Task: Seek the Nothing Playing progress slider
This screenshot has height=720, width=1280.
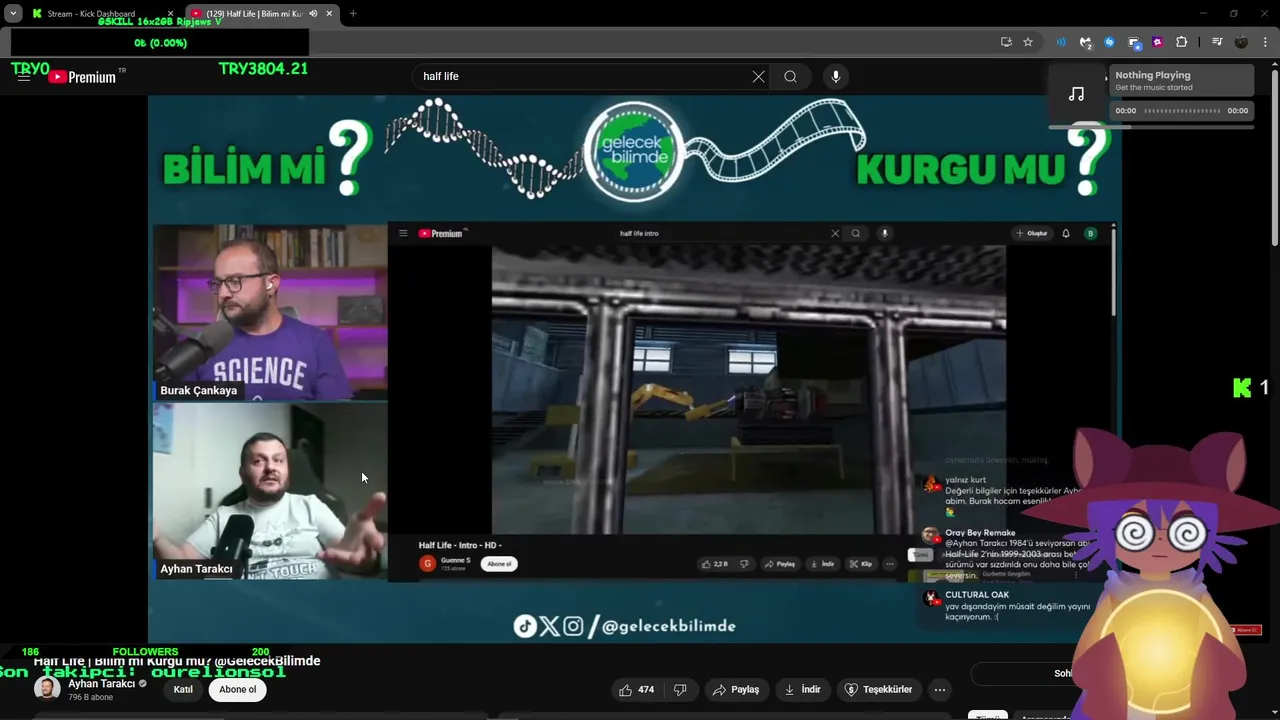Action: coord(1181,111)
